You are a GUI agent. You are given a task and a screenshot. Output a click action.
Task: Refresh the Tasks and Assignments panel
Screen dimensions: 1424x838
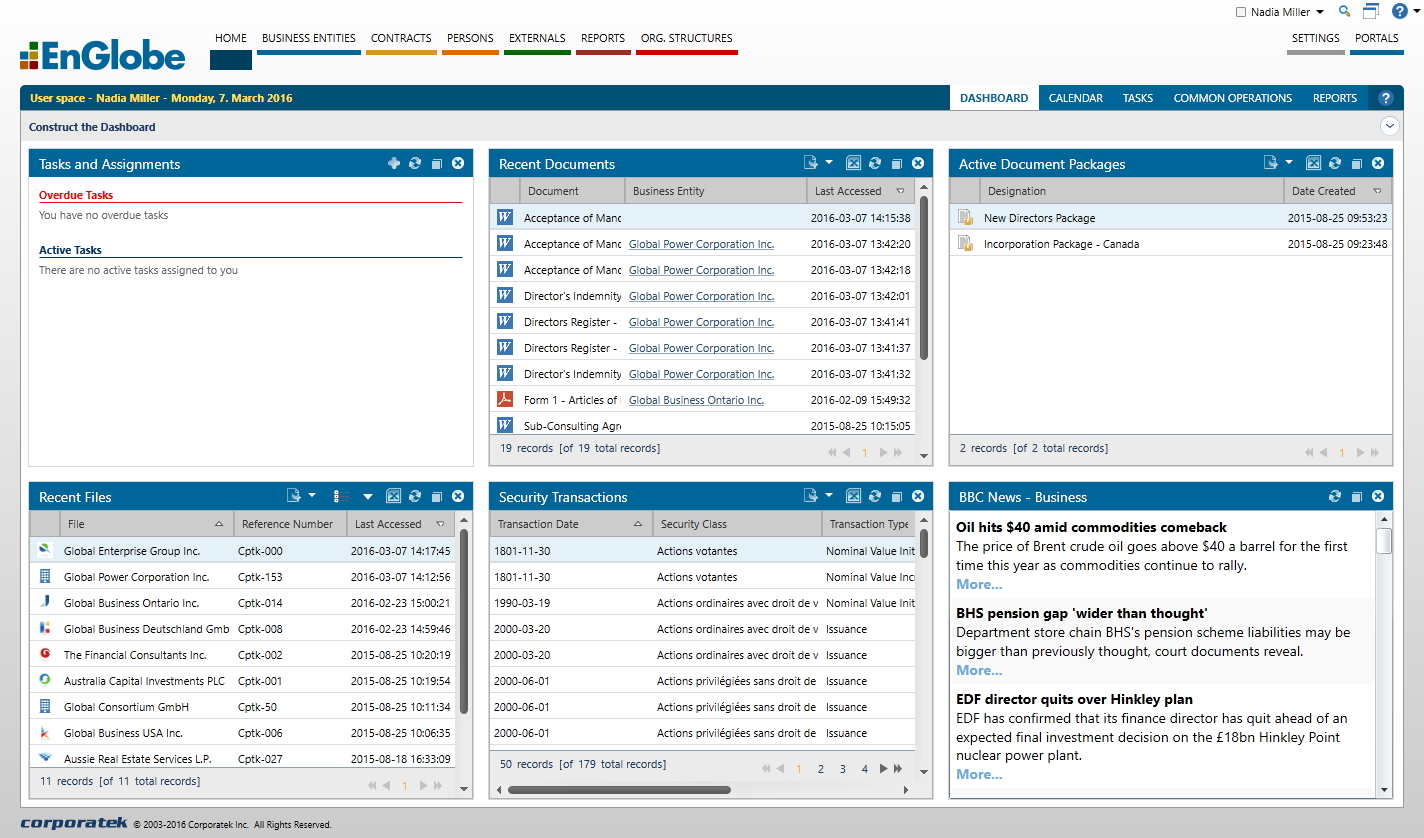pos(415,164)
